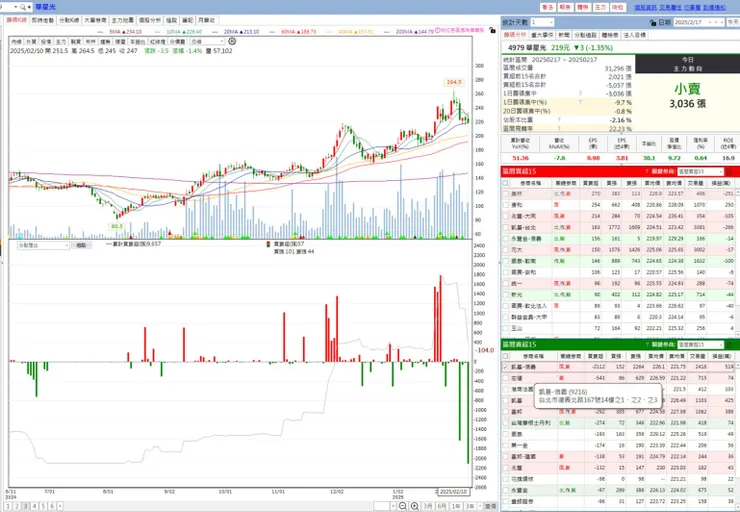Click the red 主力 button in top bar
This screenshot has width=740, height=512.
[600, 7]
